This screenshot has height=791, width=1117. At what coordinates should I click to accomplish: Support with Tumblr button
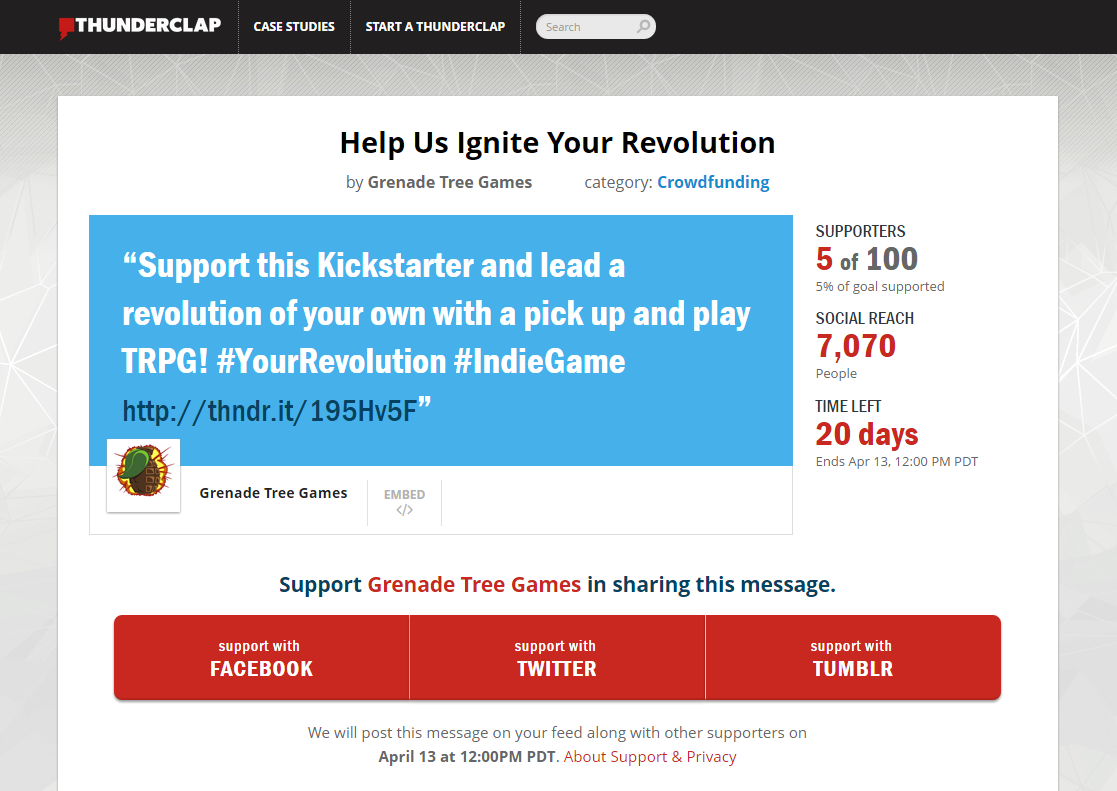[x=853, y=657]
